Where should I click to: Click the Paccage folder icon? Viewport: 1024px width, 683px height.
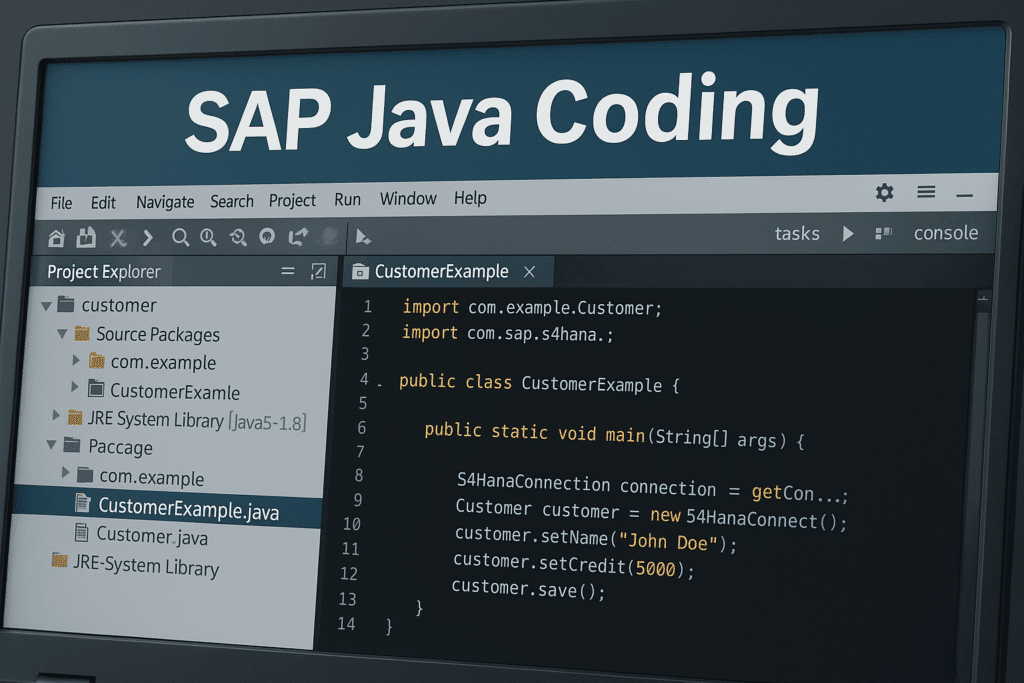tap(72, 446)
